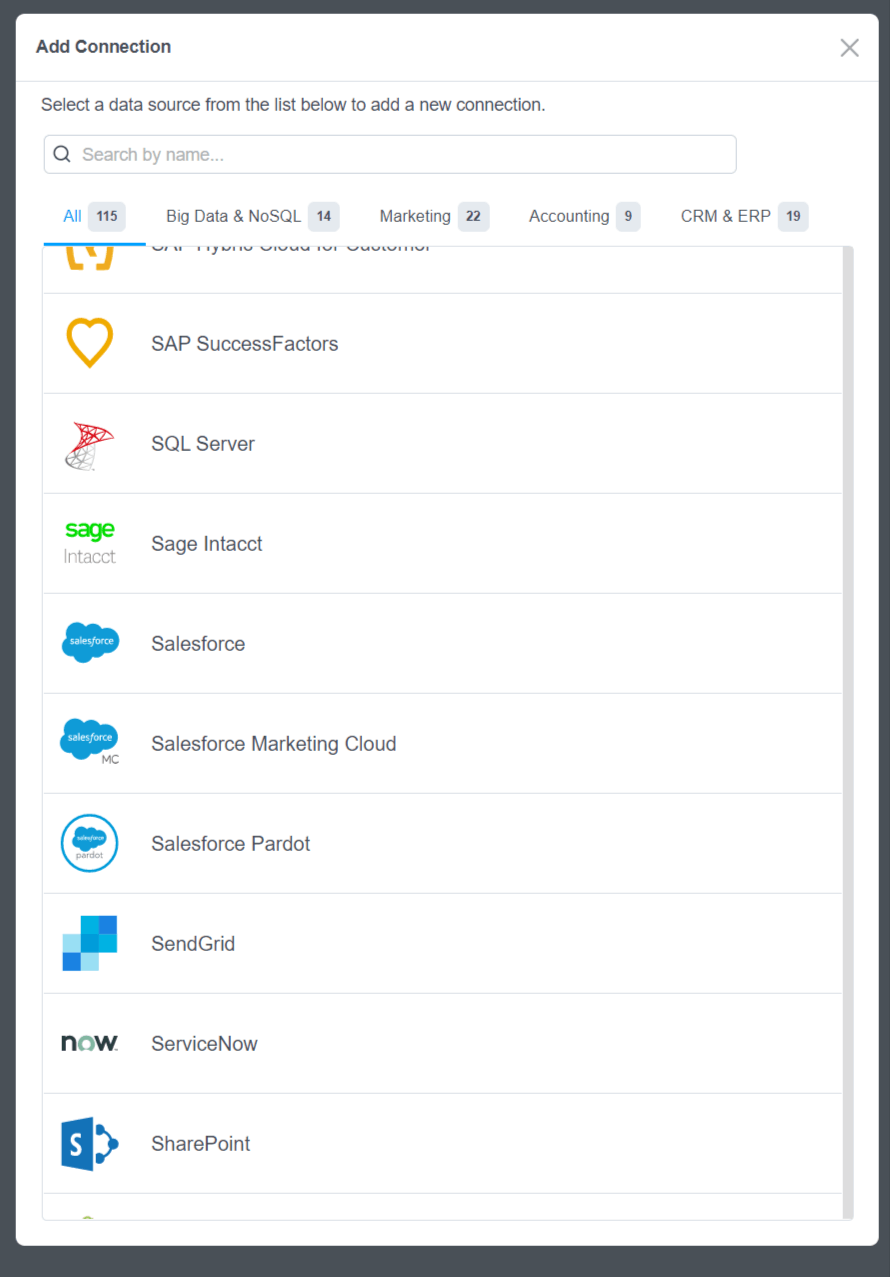Click the SAP SuccessFactors heart icon
Screen dimensions: 890x1277
pyautogui.click(x=89, y=343)
